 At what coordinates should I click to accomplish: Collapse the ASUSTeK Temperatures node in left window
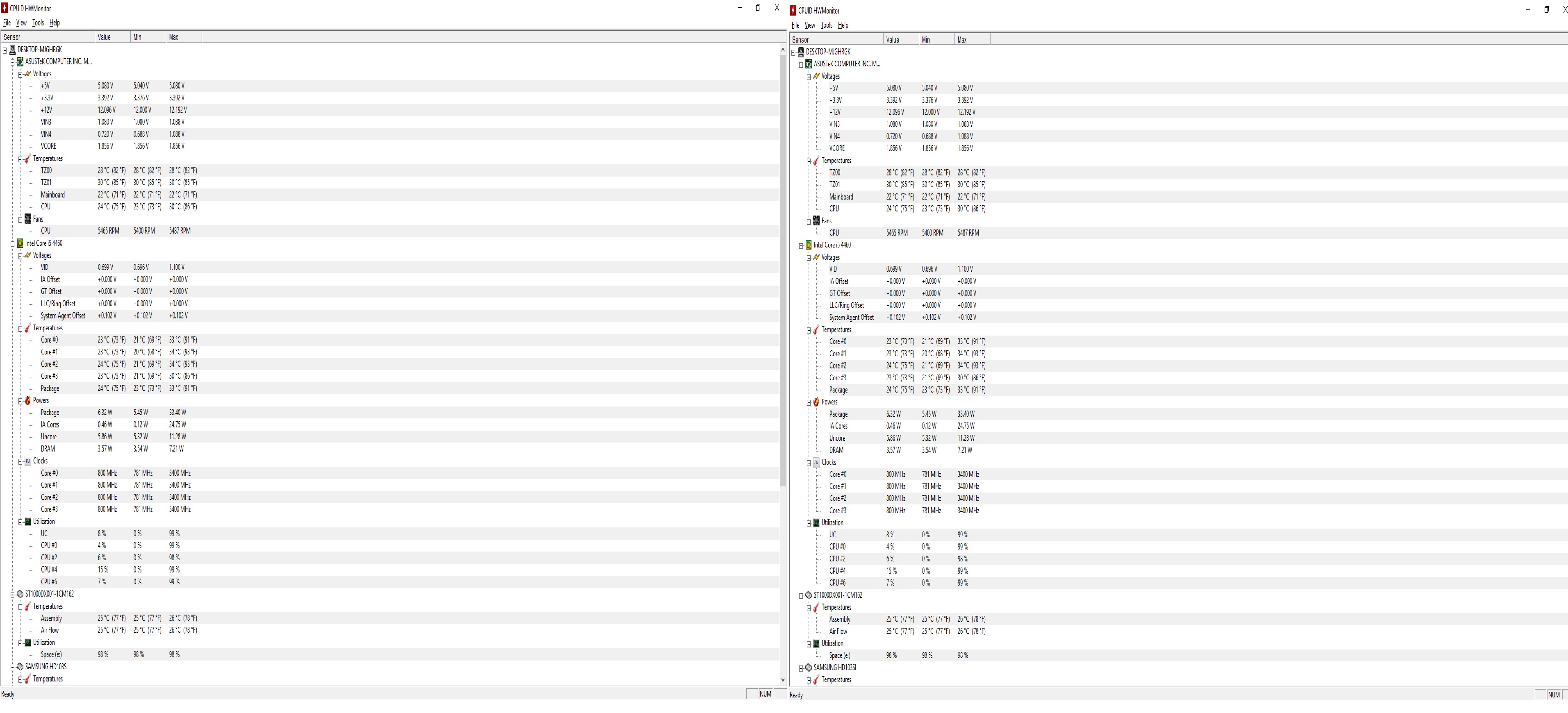20,159
